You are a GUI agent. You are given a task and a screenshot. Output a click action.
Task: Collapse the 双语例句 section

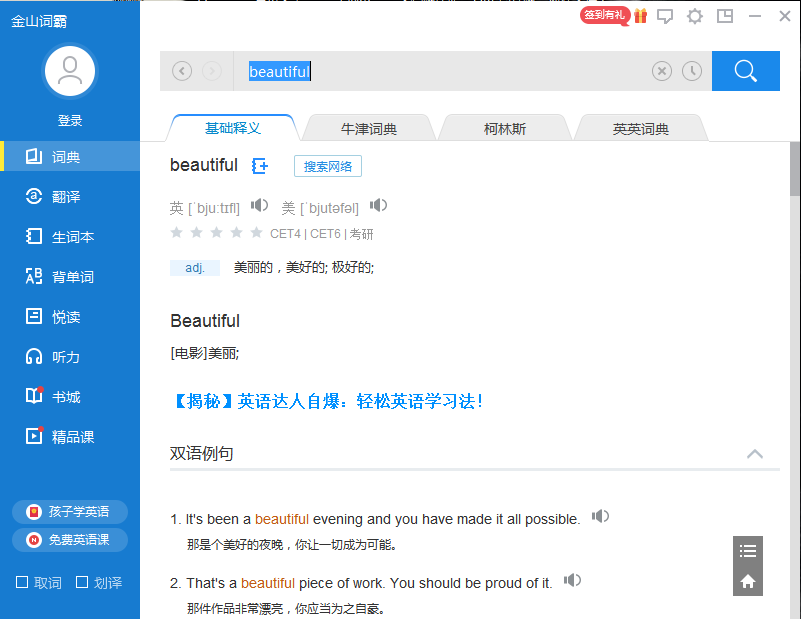pyautogui.click(x=755, y=454)
